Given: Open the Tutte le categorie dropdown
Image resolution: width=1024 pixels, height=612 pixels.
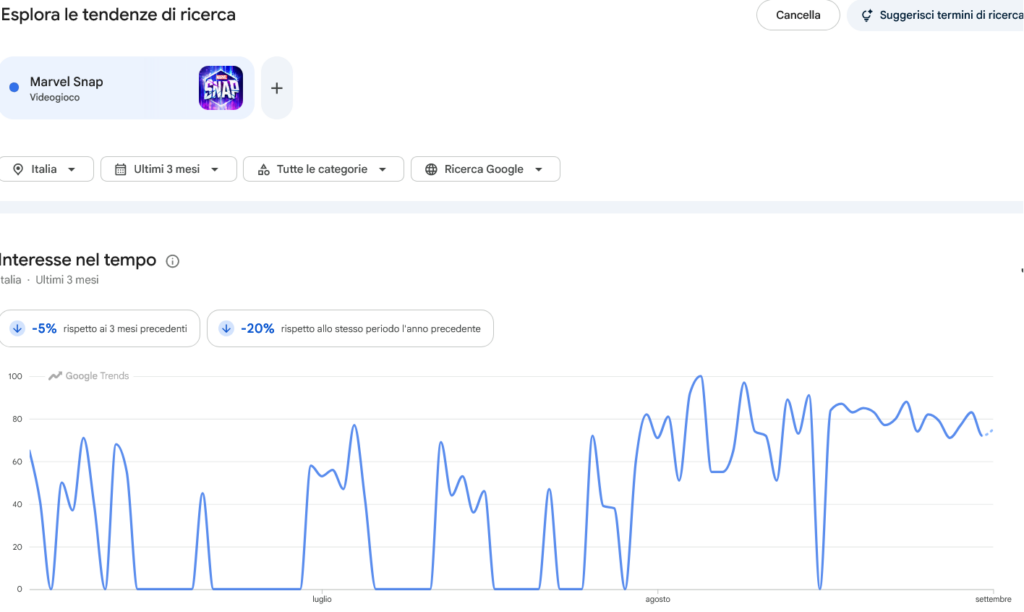Looking at the screenshot, I should pos(323,169).
